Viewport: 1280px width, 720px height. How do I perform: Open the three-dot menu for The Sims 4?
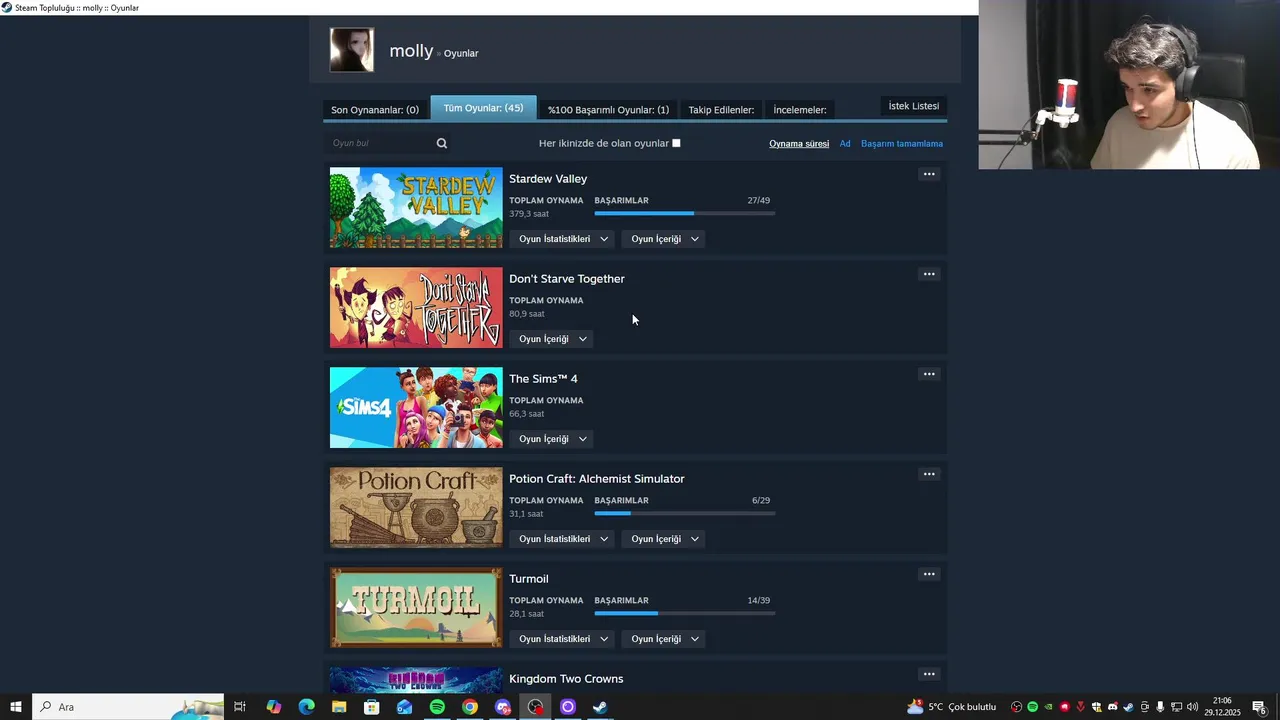929,374
